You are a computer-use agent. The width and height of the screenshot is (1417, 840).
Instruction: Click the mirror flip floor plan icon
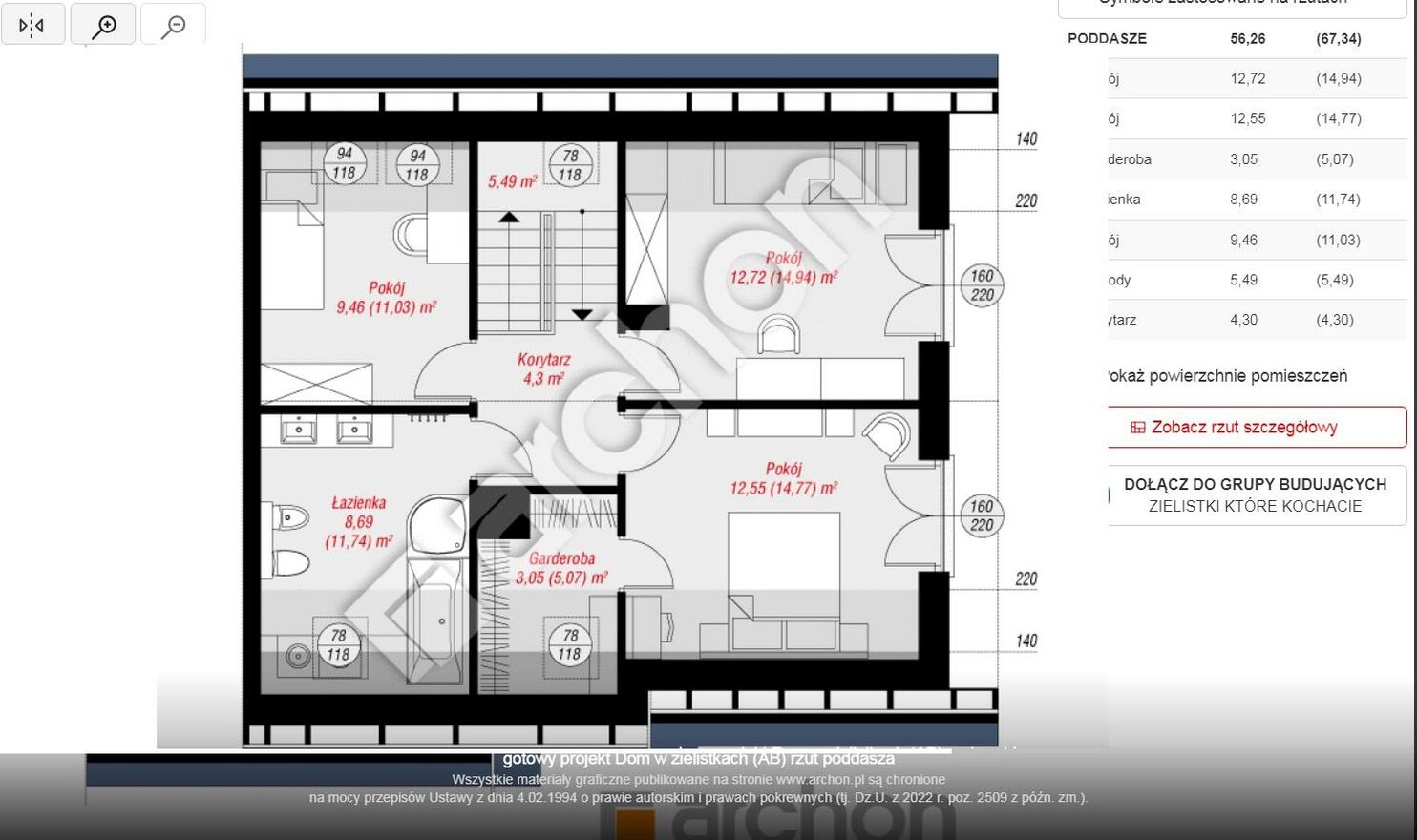32,25
